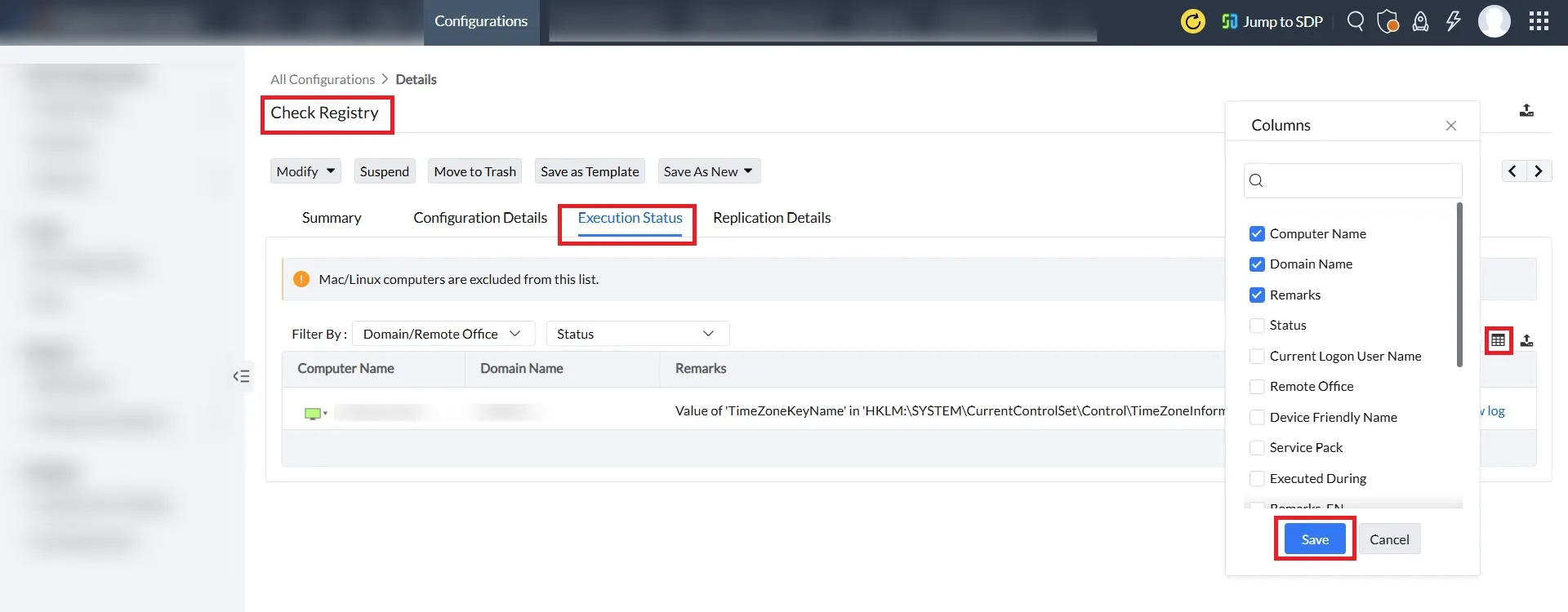The image size is (1568, 612).
Task: Enable Current Logon User Name column
Action: point(1257,357)
